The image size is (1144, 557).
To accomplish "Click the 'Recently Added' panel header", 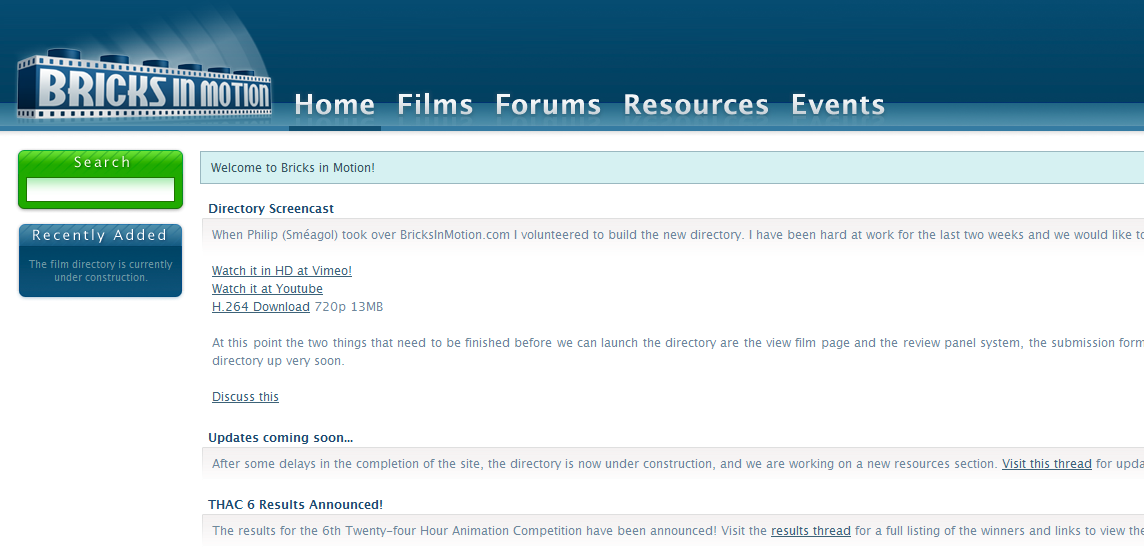I will click(100, 235).
